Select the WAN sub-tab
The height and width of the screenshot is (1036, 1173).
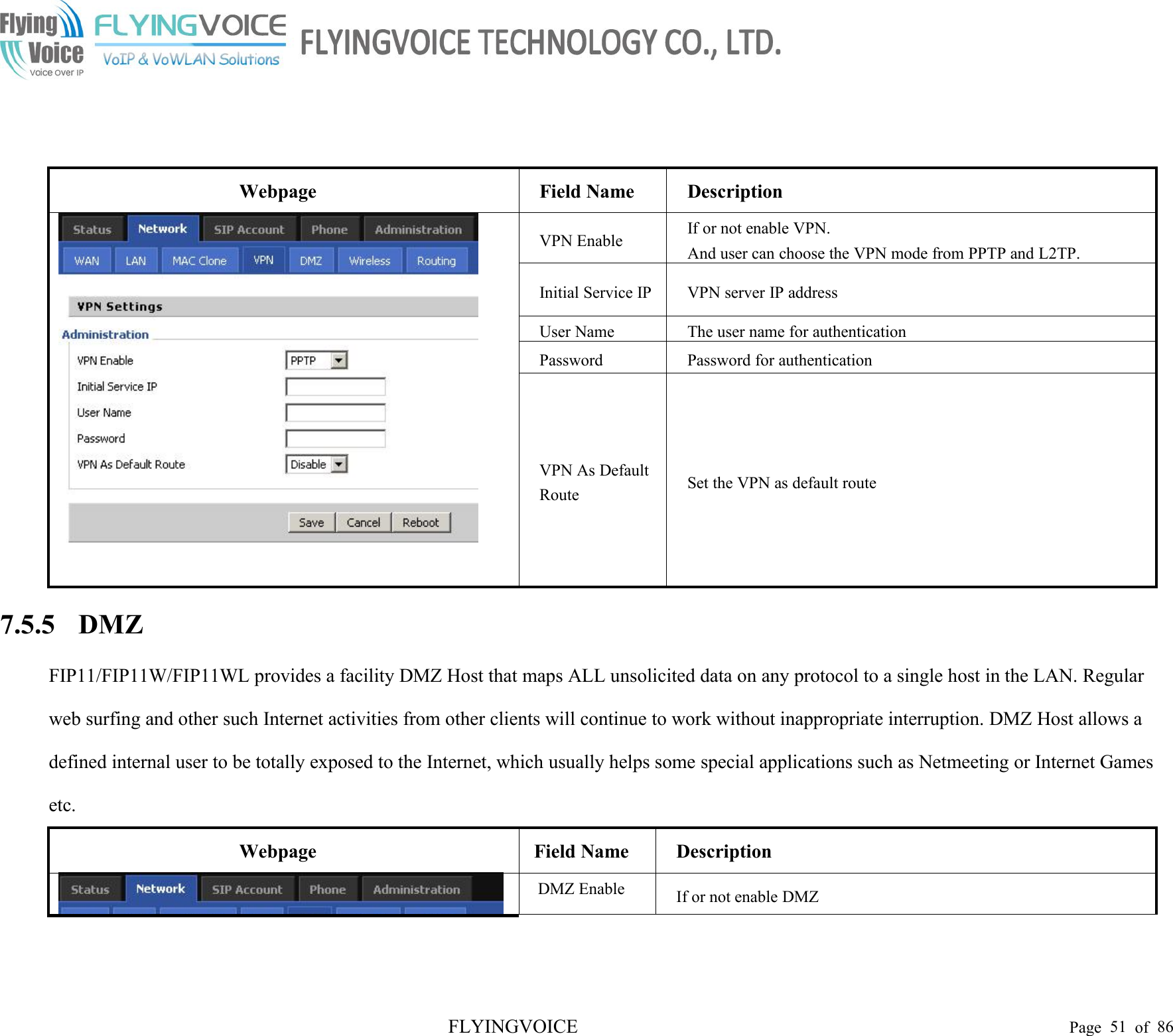pyautogui.click(x=86, y=261)
